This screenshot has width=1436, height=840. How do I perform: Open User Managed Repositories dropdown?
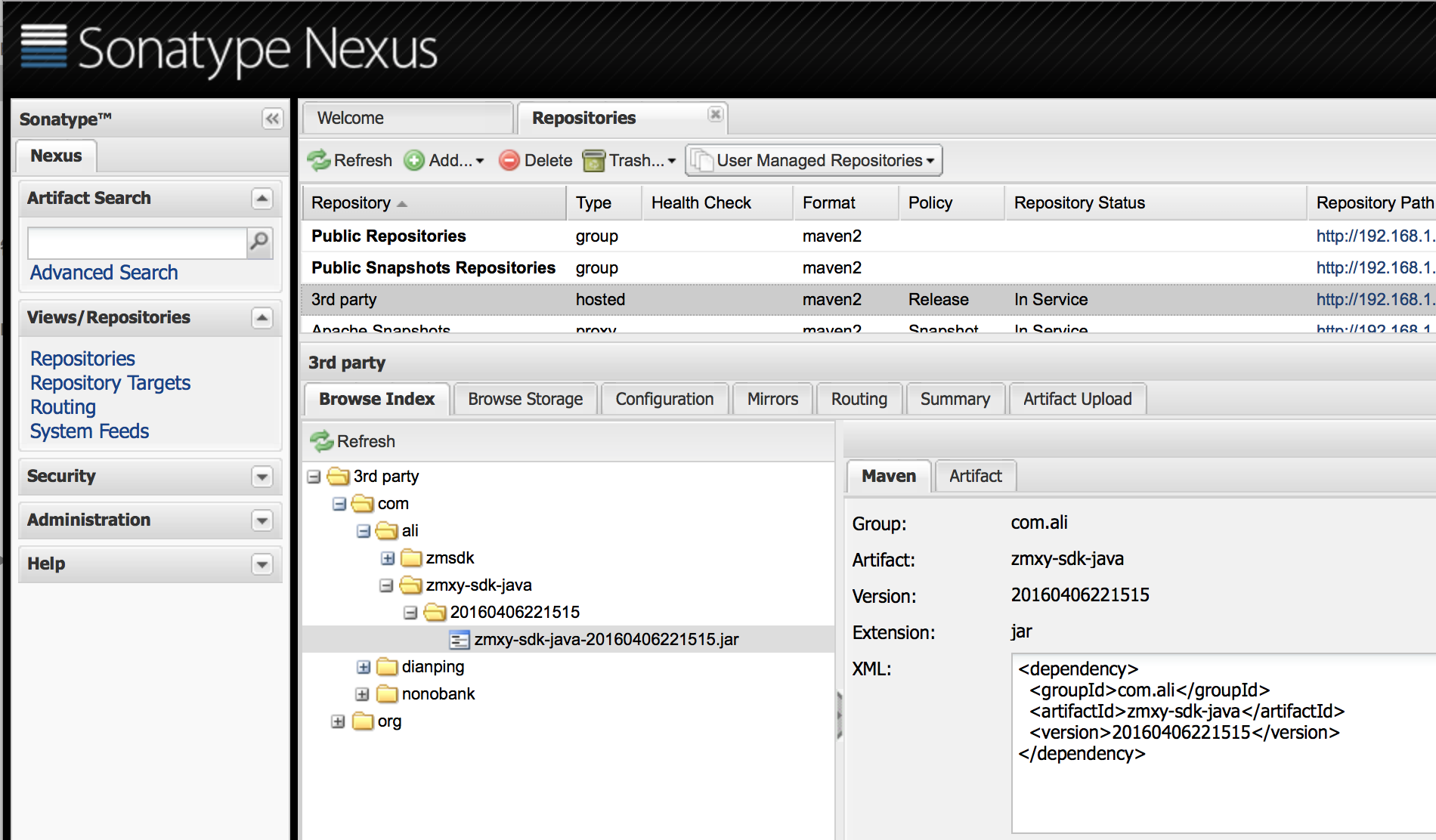click(814, 160)
